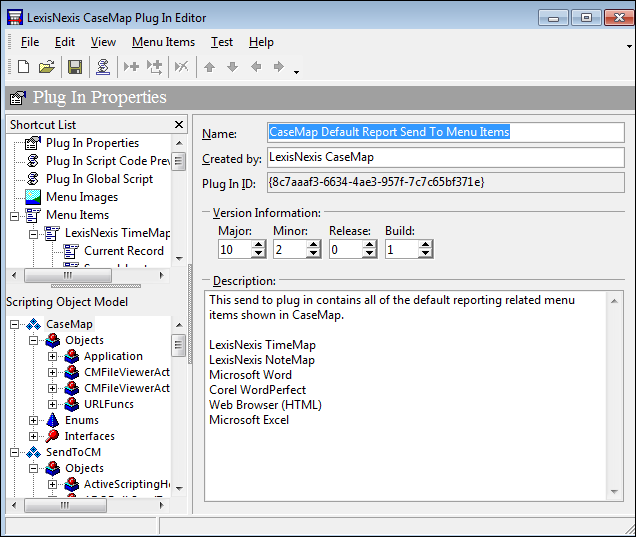This screenshot has height=537, width=636.
Task: Click the Save floppy disk icon
Action: (x=75, y=67)
